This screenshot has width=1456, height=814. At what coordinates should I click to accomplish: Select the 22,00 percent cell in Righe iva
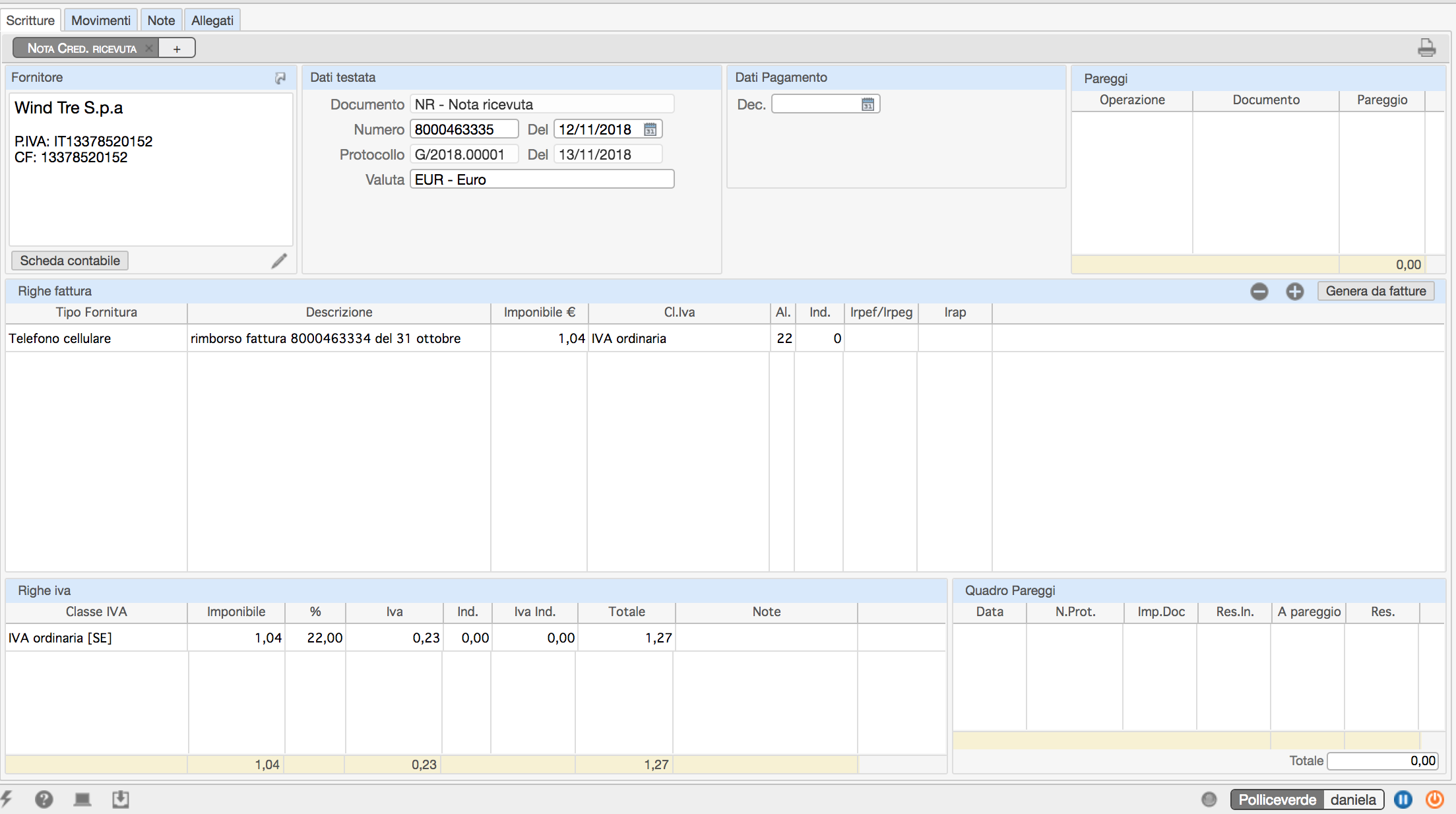(315, 638)
